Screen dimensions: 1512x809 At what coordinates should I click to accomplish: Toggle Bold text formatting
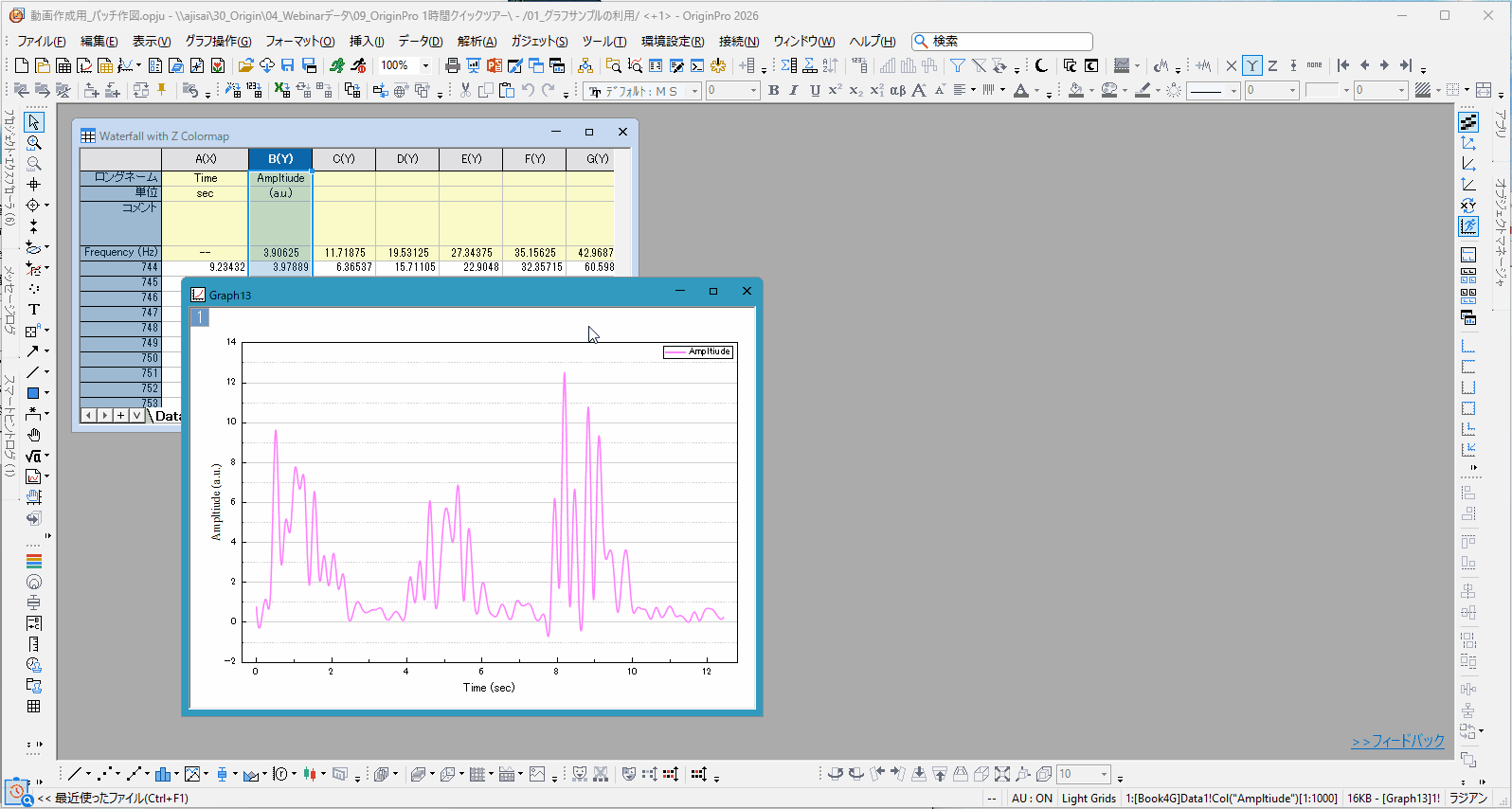tap(774, 90)
